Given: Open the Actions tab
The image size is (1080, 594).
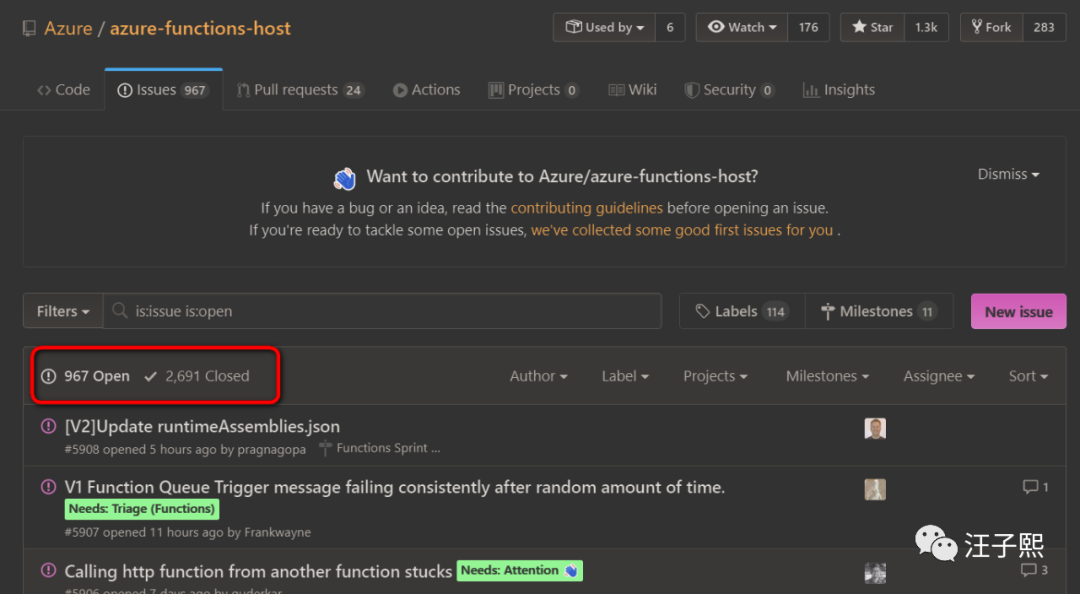Looking at the screenshot, I should [x=426, y=90].
